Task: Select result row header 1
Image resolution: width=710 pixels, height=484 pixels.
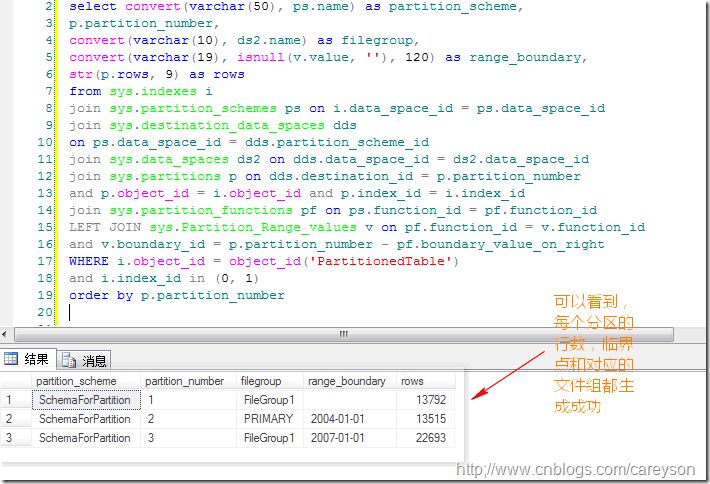Action: click(16, 400)
